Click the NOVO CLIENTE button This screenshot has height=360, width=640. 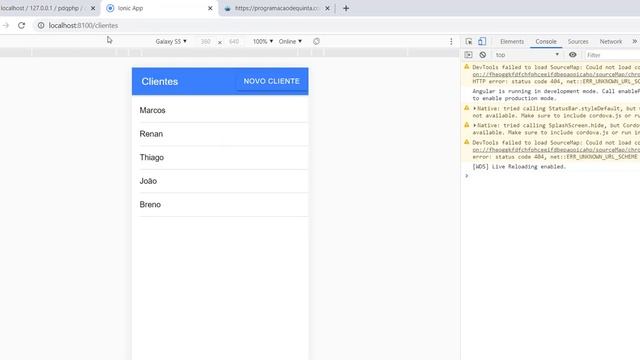point(271,81)
